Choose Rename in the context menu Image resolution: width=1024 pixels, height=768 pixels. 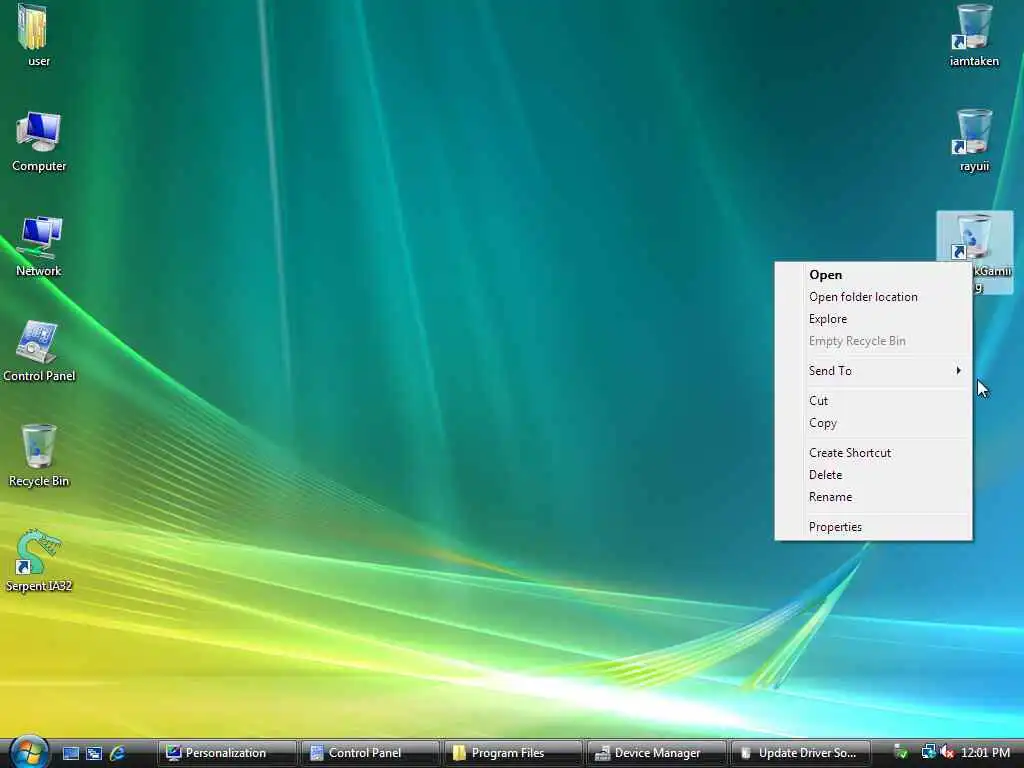tap(873, 498)
